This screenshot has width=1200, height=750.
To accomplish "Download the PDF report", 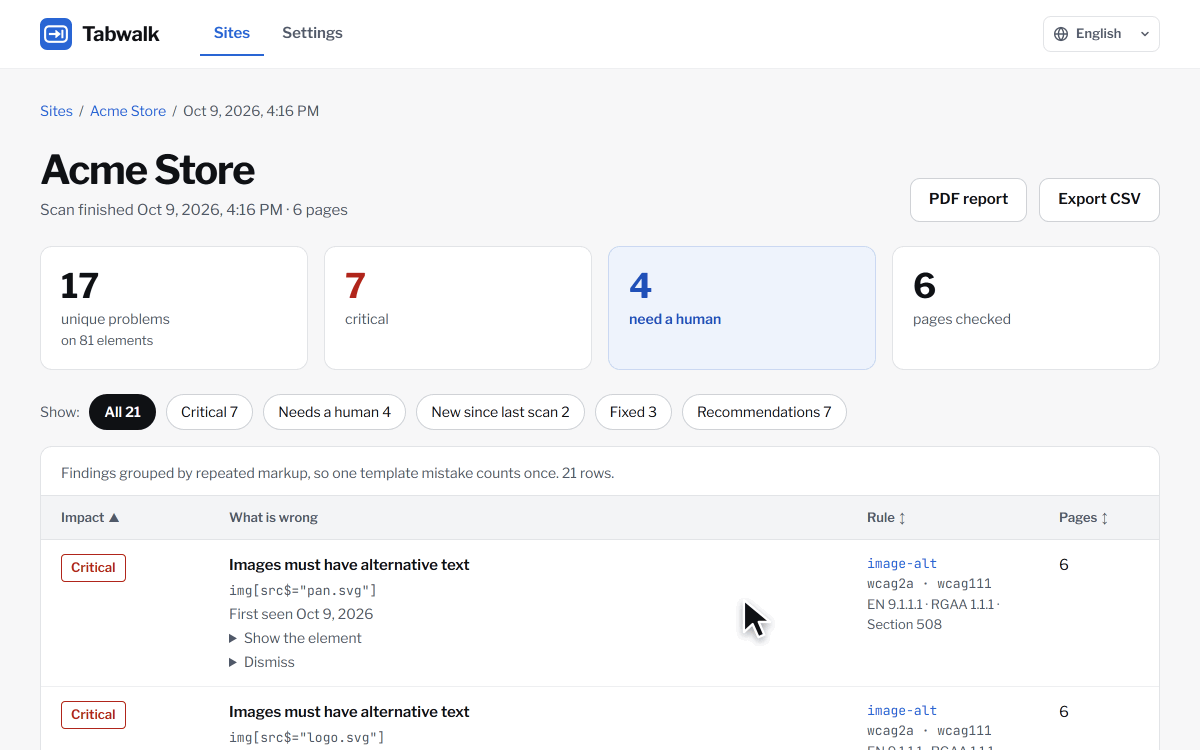I will click(968, 199).
